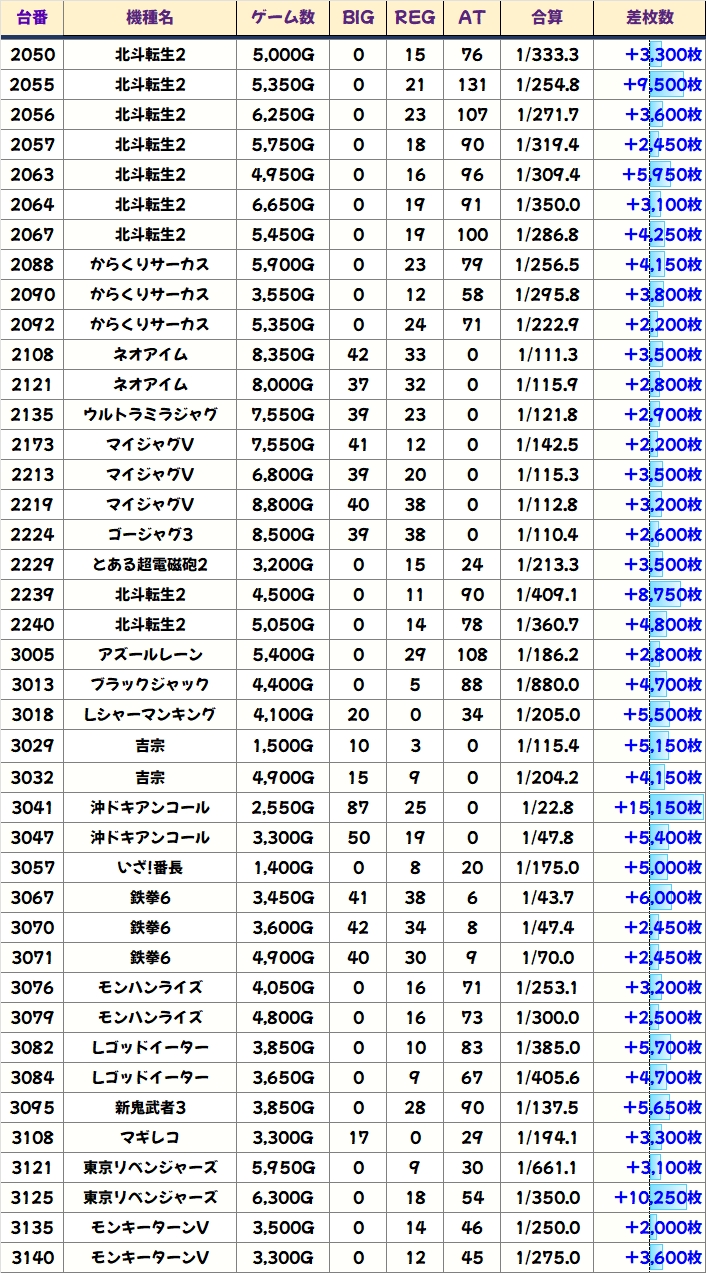Screen dimensions: 706x1273
Task: Click the 機種名 column header
Action: click(150, 18)
